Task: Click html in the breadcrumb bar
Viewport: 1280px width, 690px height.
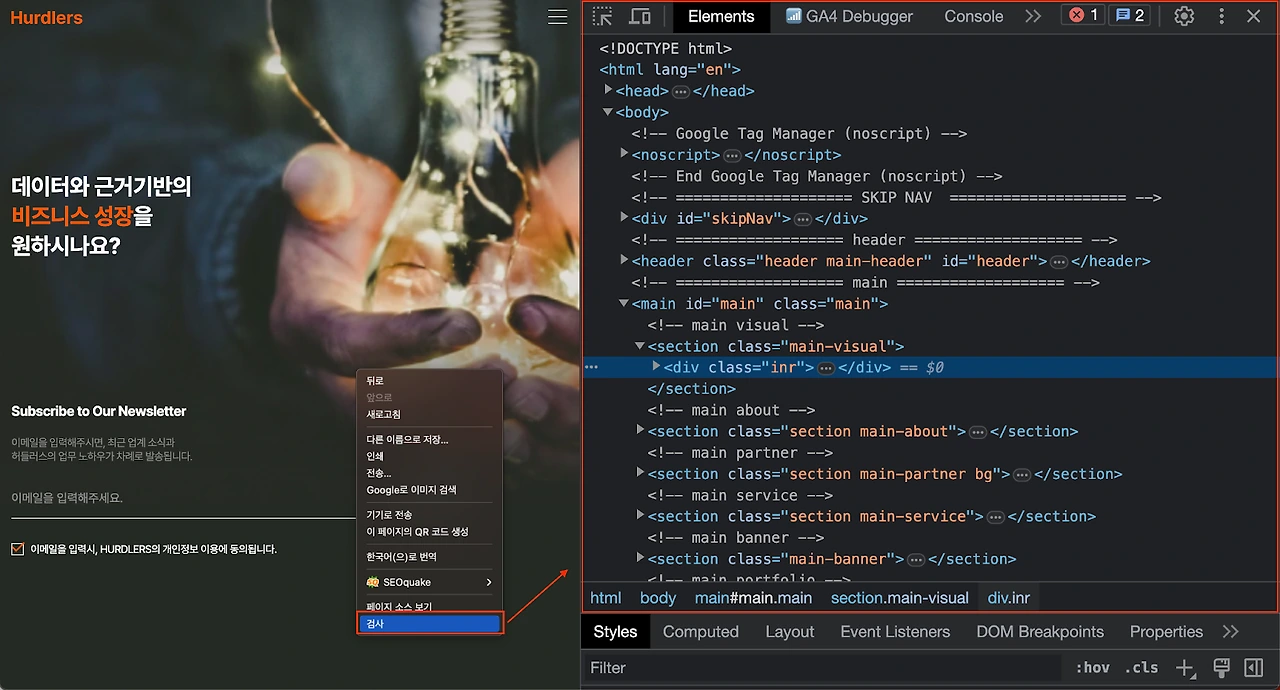Action: [x=605, y=598]
